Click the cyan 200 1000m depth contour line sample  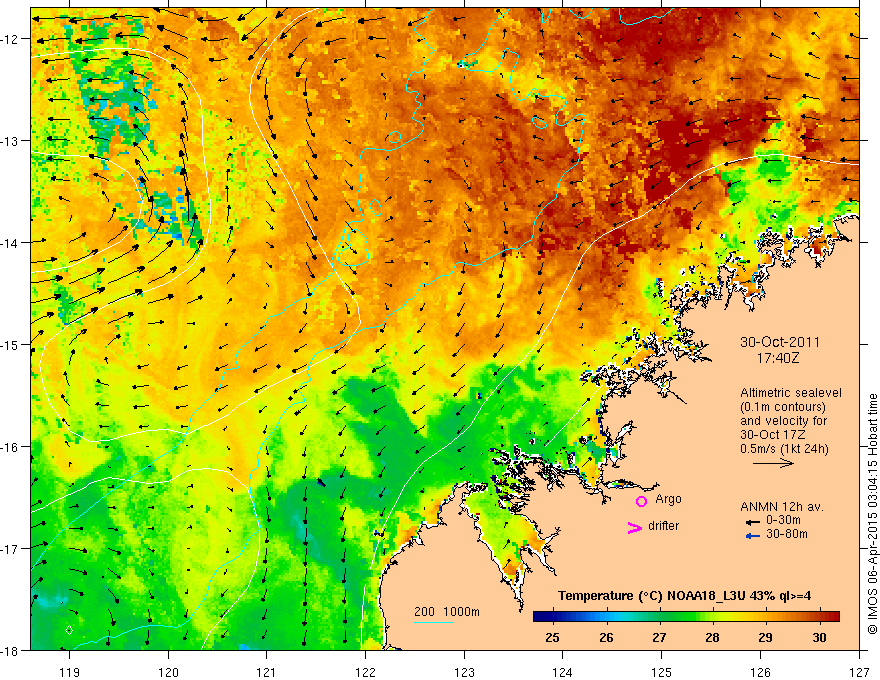pyautogui.click(x=434, y=622)
